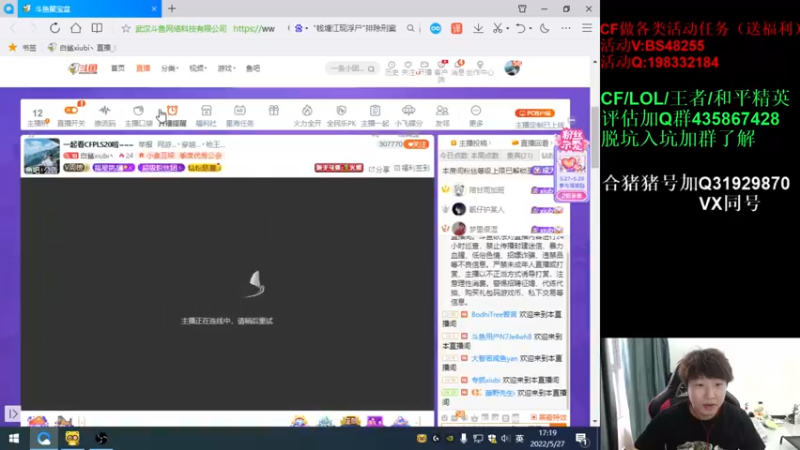Click the browser home icon

(x=76, y=29)
